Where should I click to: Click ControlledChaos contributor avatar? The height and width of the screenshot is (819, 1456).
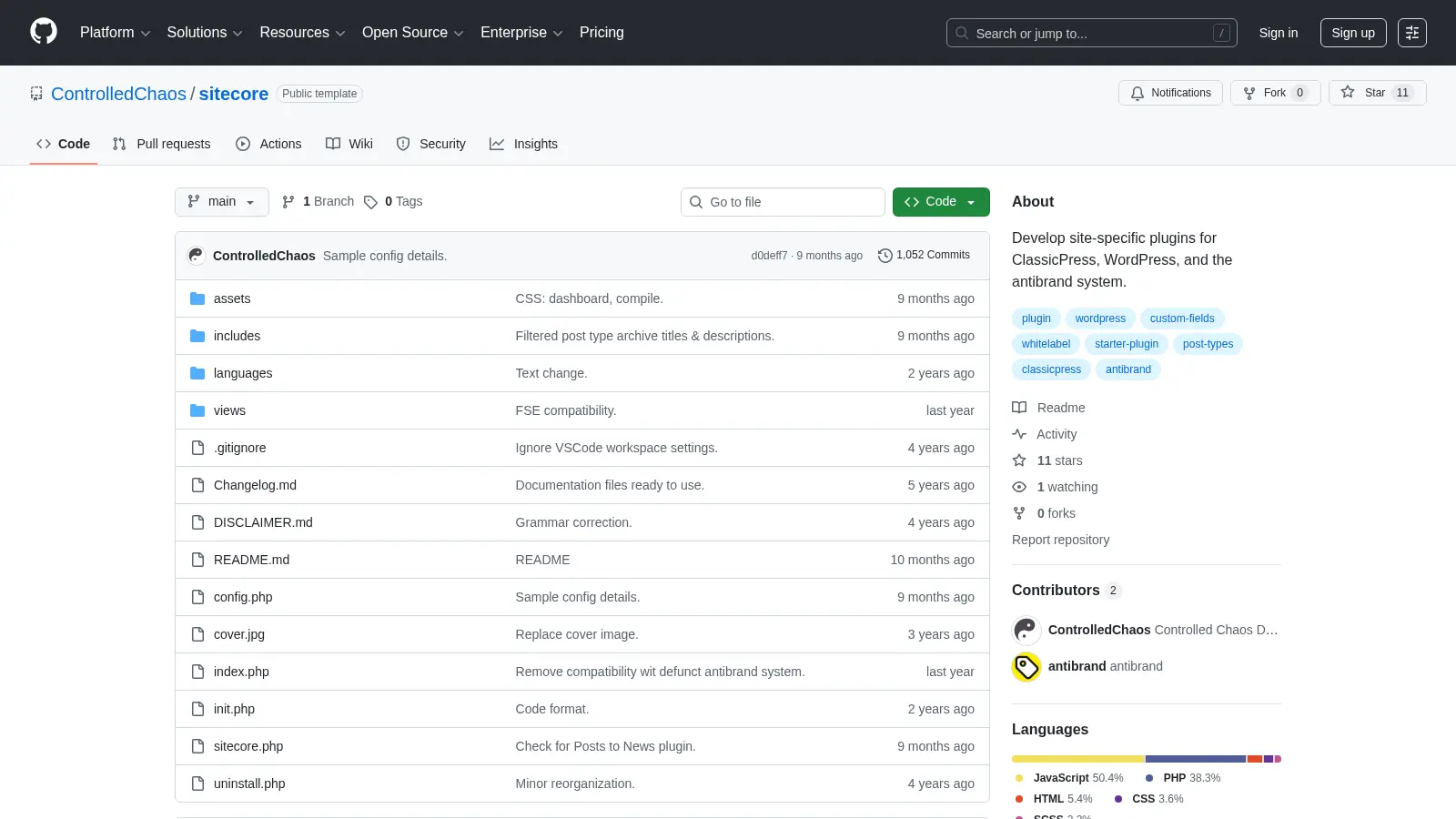1026,631
